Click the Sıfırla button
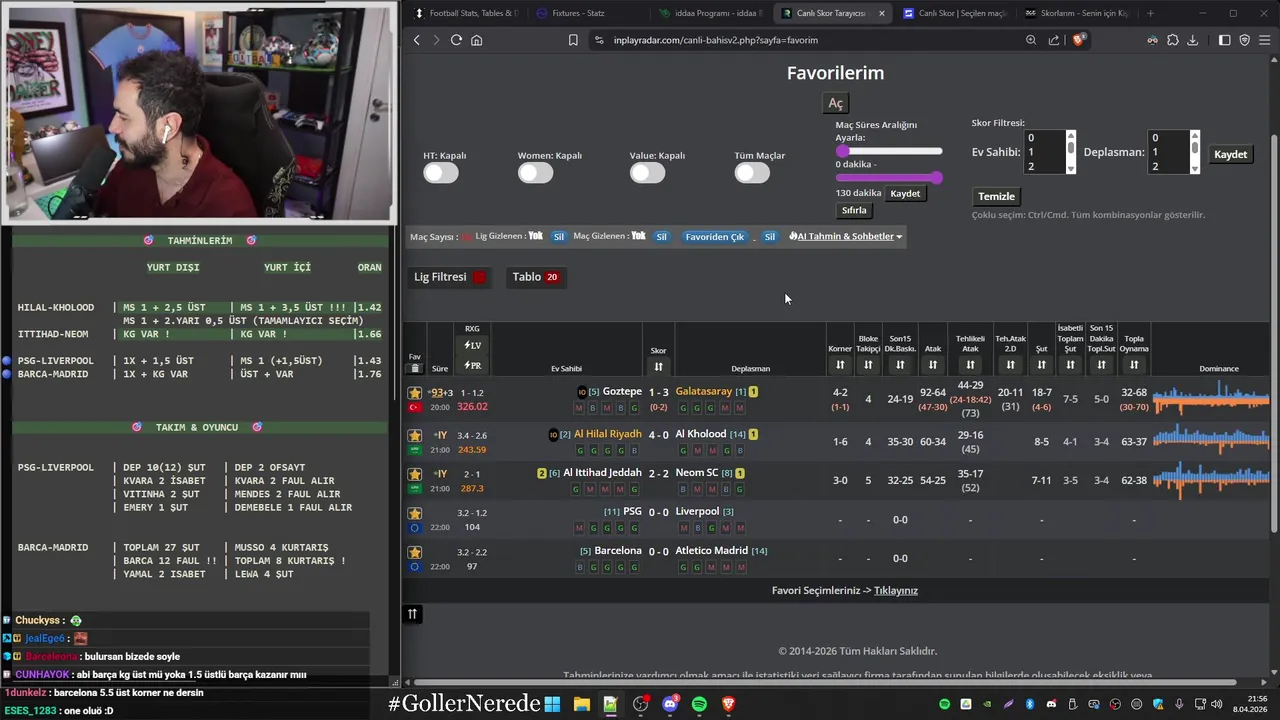The image size is (1280, 720). tap(854, 211)
